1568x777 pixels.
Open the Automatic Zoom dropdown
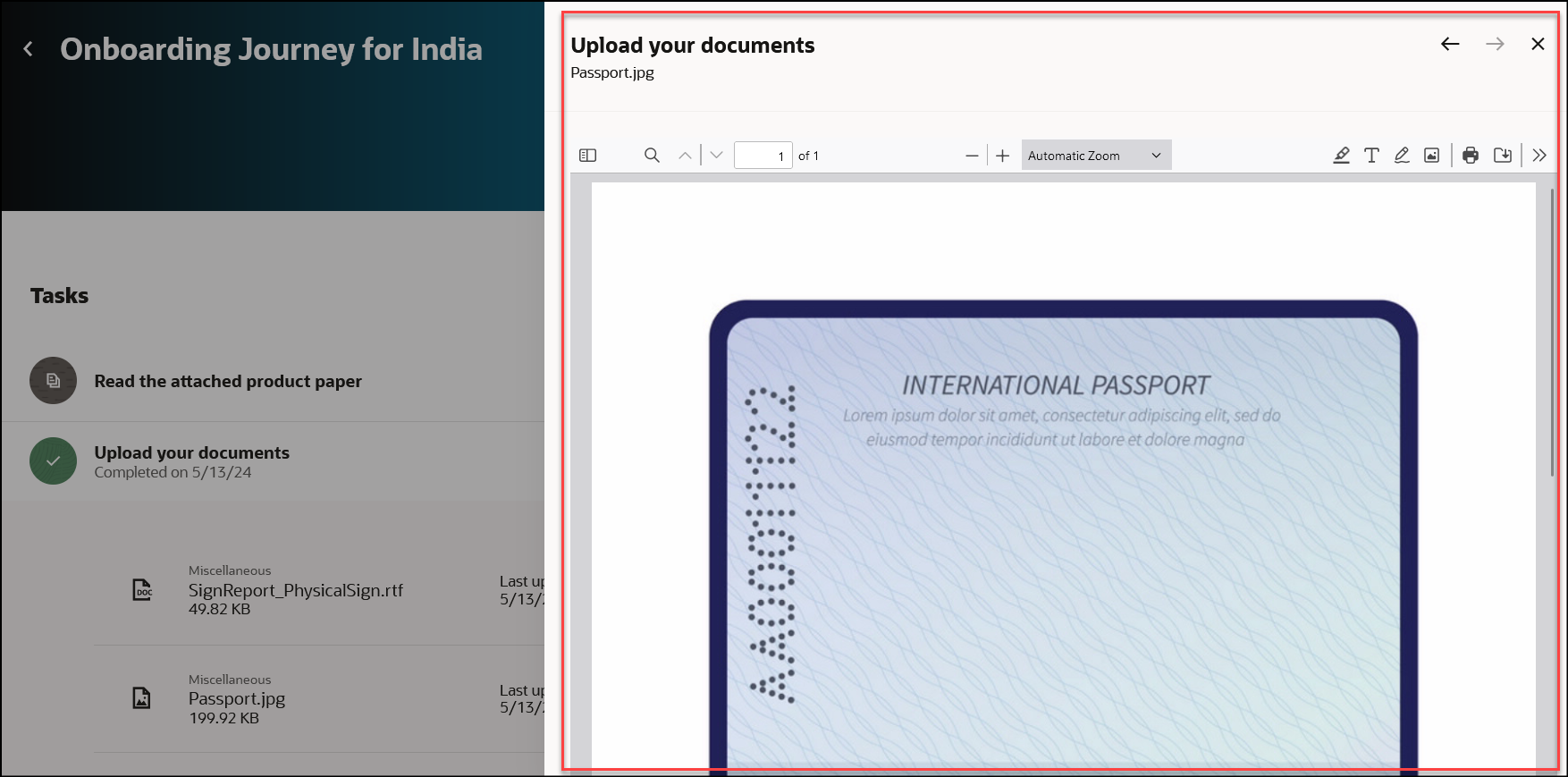(x=1096, y=156)
